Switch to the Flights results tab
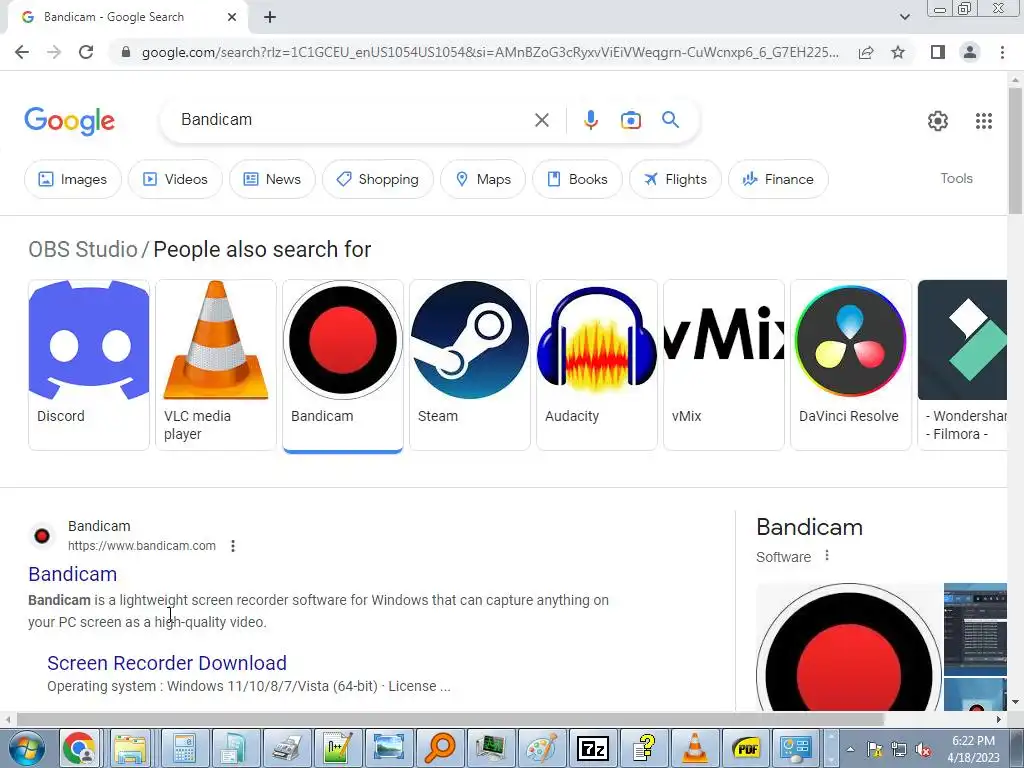 [675, 179]
